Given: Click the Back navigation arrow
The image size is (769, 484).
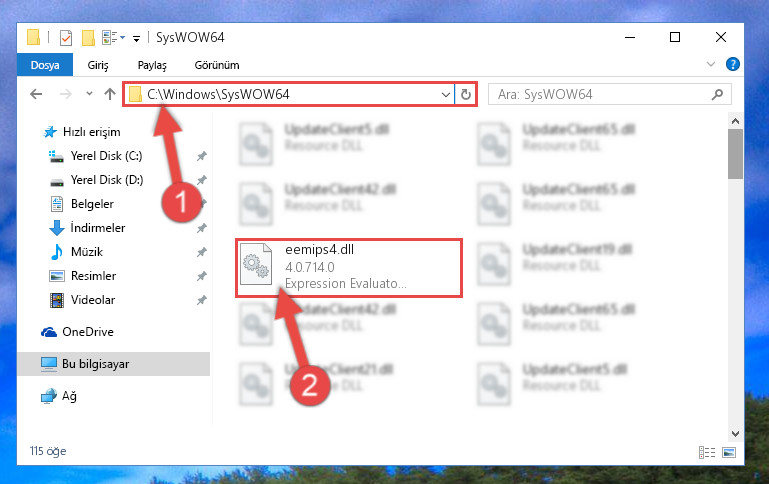Looking at the screenshot, I should point(36,94).
